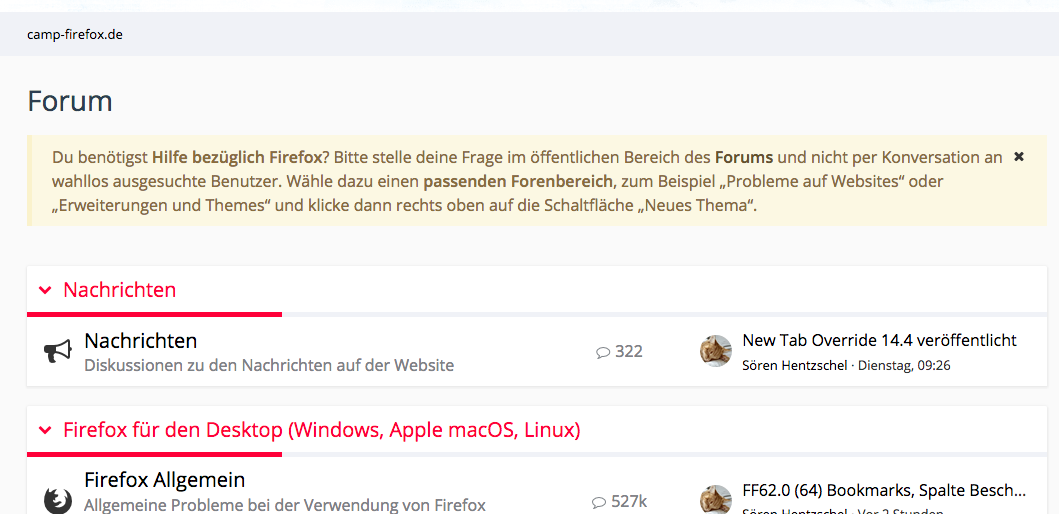Click the Firefox für den Desktop category heading

[x=321, y=430]
